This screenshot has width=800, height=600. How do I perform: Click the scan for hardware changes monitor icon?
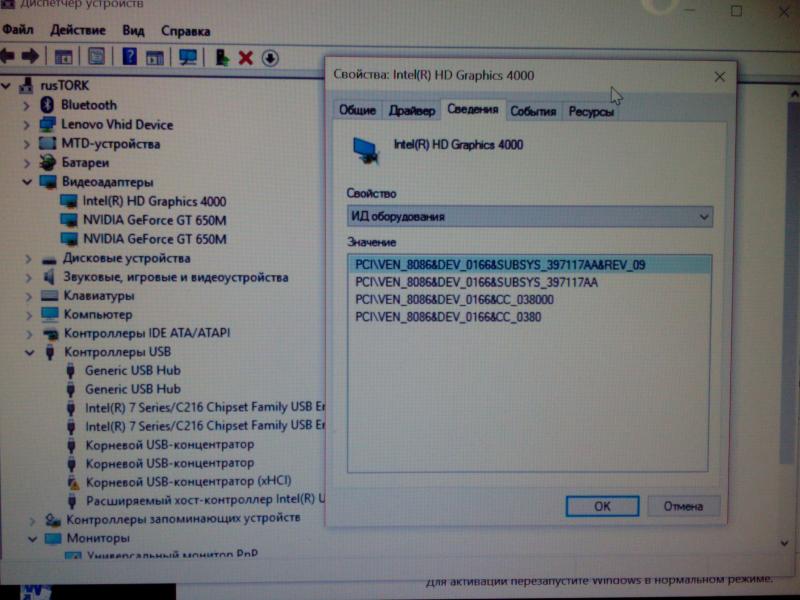[187, 57]
